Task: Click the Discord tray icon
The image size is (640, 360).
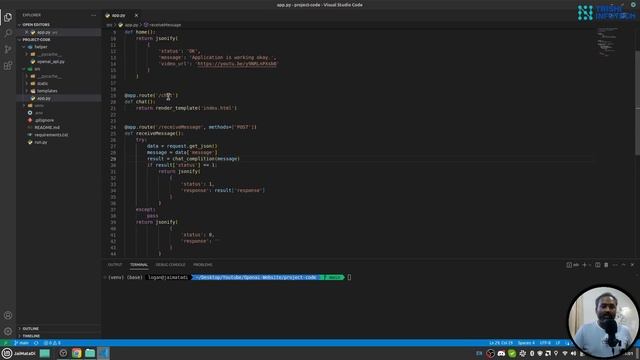Action: (x=501, y=353)
